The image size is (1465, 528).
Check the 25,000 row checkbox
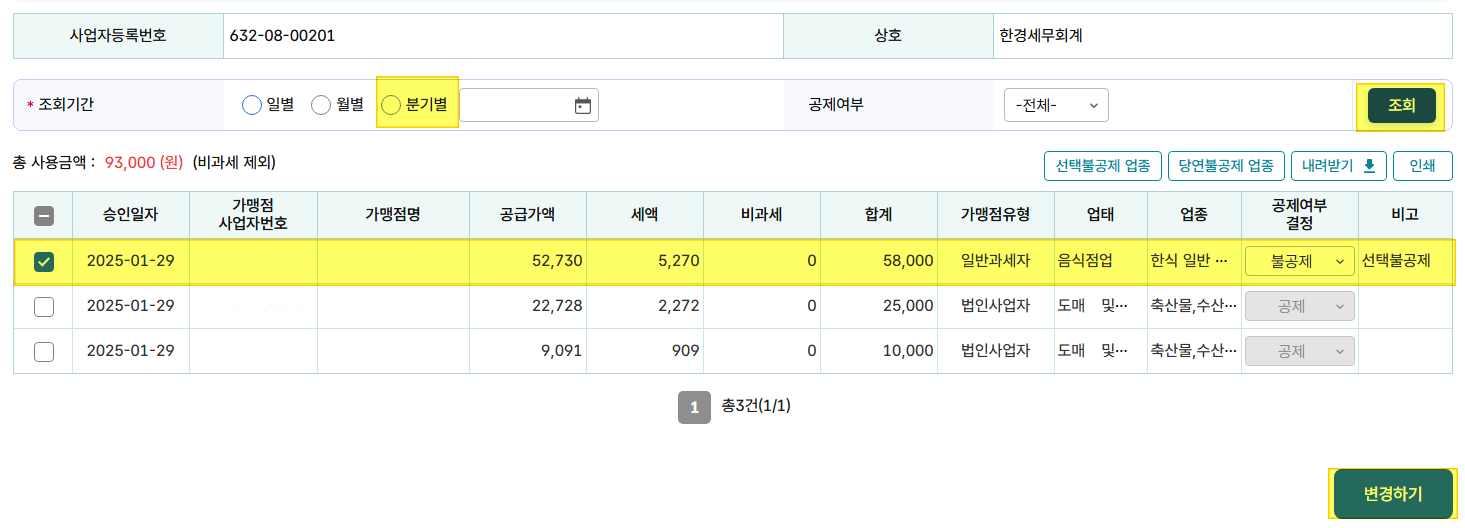[x=44, y=307]
